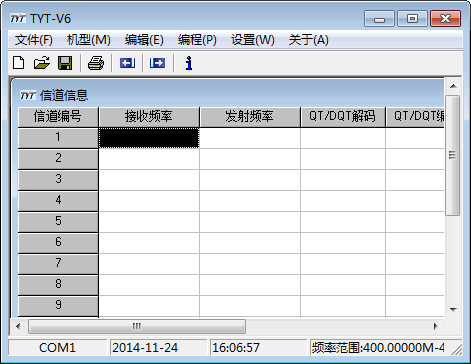This screenshot has height=364, width=471.
Task: Click the vertical scrollbar thumb
Action: coord(453,156)
